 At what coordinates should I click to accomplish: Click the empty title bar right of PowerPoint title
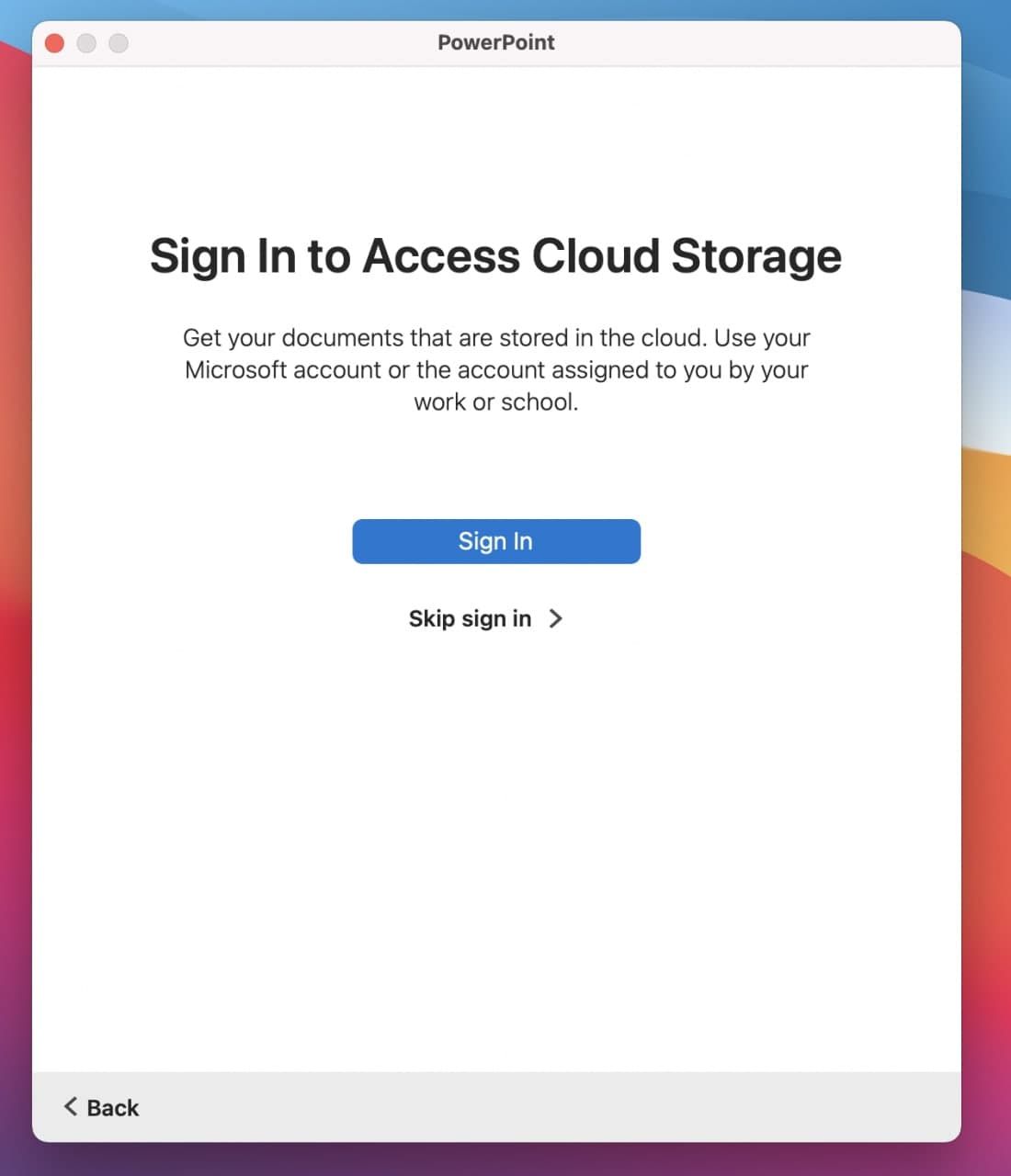click(x=754, y=42)
